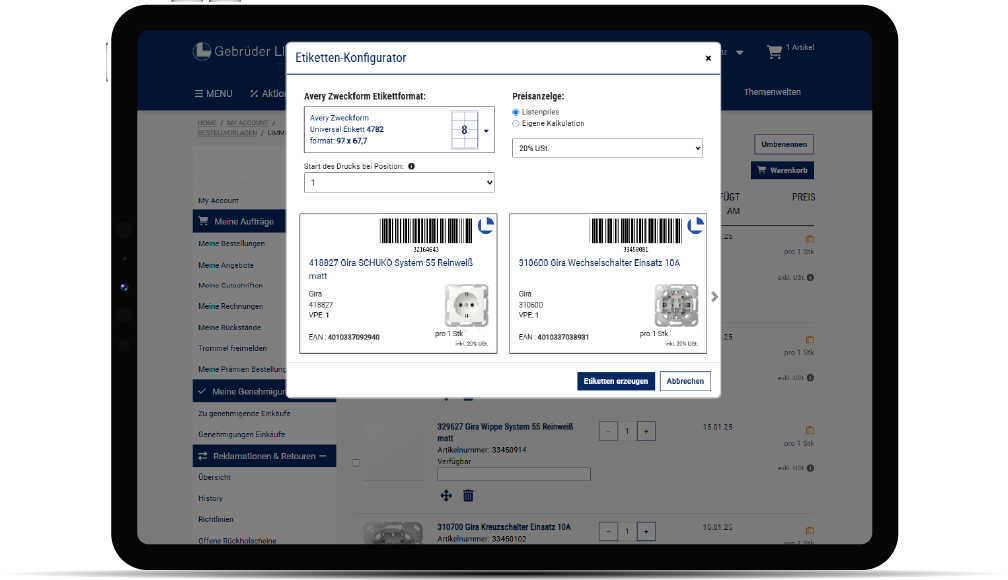Open Themenwelten in the navigation bar
This screenshot has height=580, width=1008.
771,92
